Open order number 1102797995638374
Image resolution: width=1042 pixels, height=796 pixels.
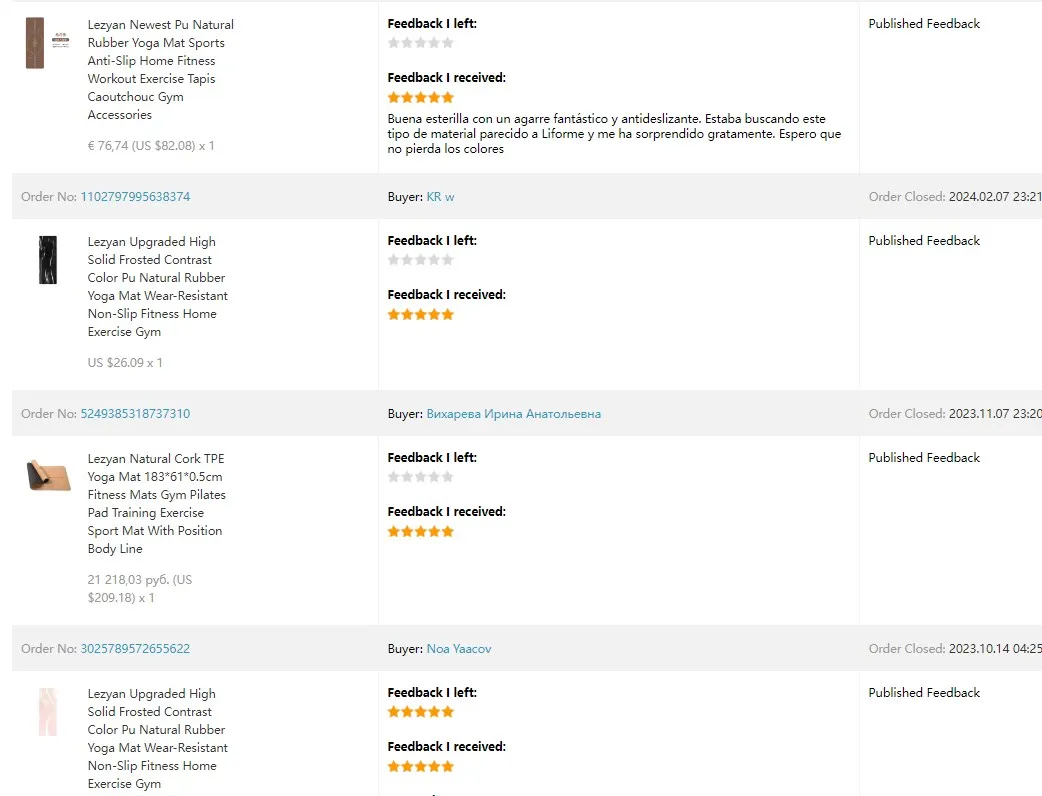[x=135, y=197]
